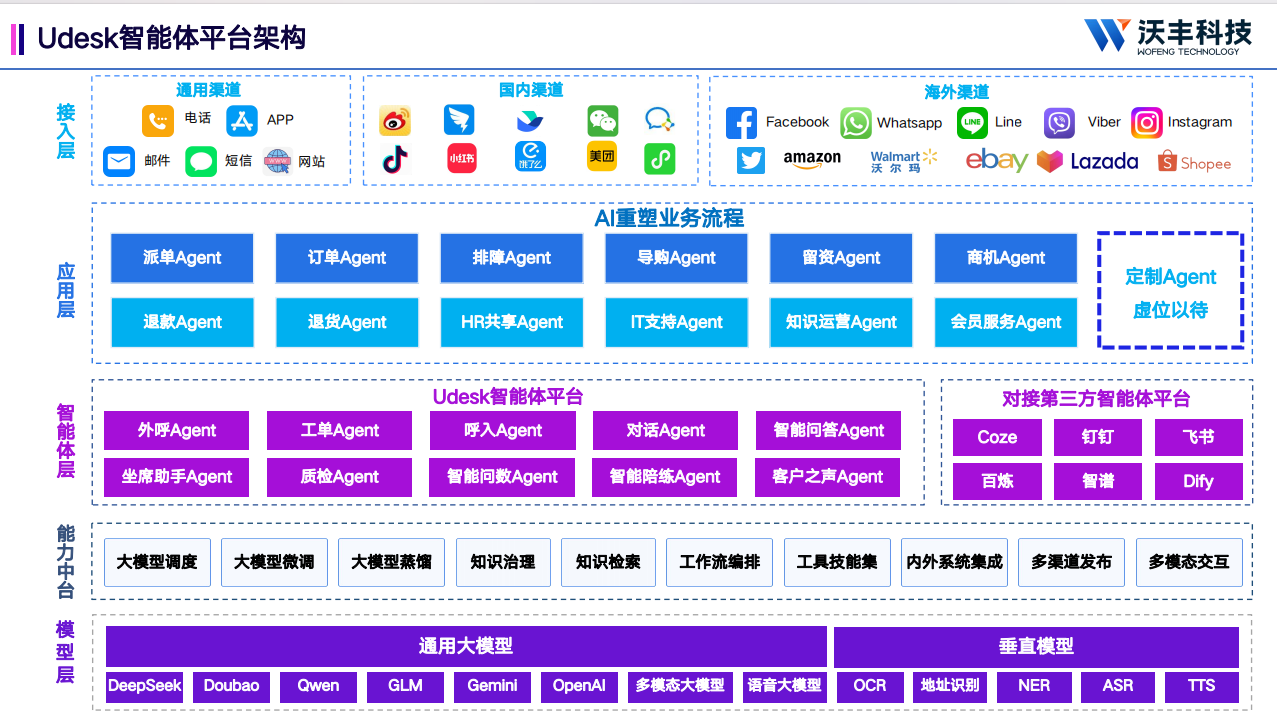Click the dashed 定制Agent 虚位以待 box
The width and height of the screenshot is (1277, 723).
point(1170,291)
